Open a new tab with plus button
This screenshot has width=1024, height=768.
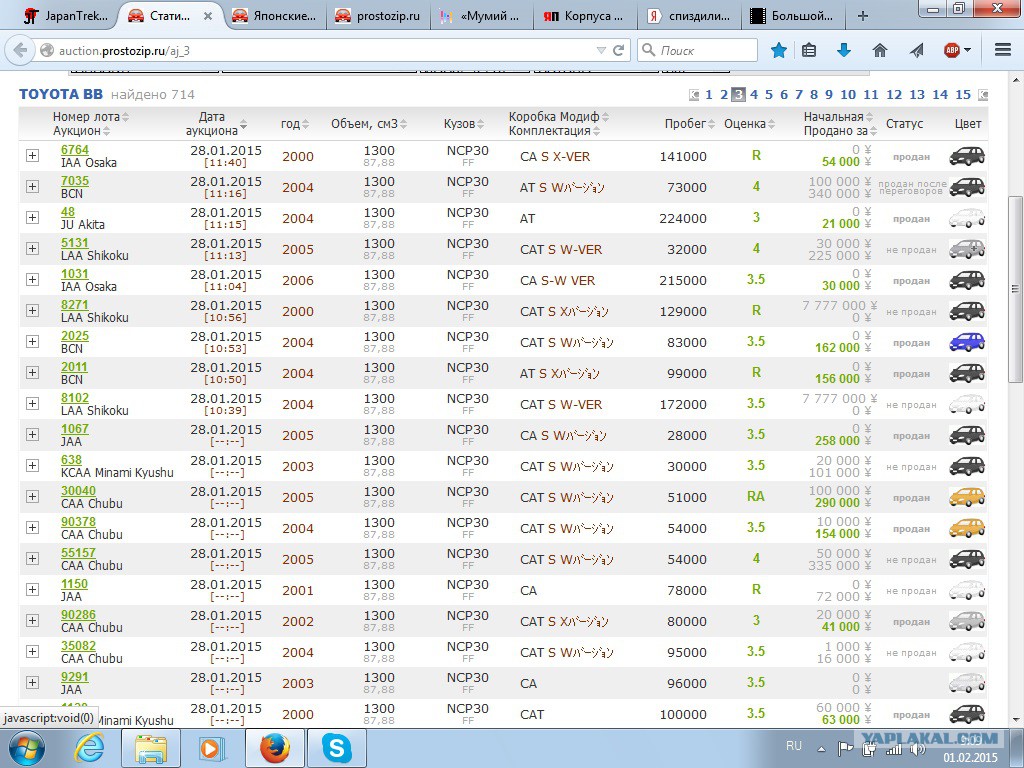point(863,16)
